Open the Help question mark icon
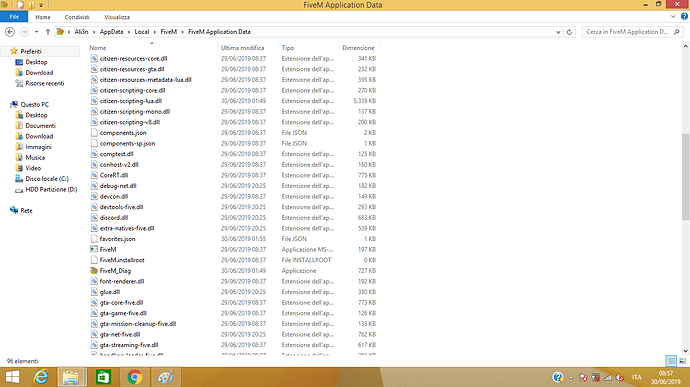This screenshot has height=387, width=690. tap(684, 17)
